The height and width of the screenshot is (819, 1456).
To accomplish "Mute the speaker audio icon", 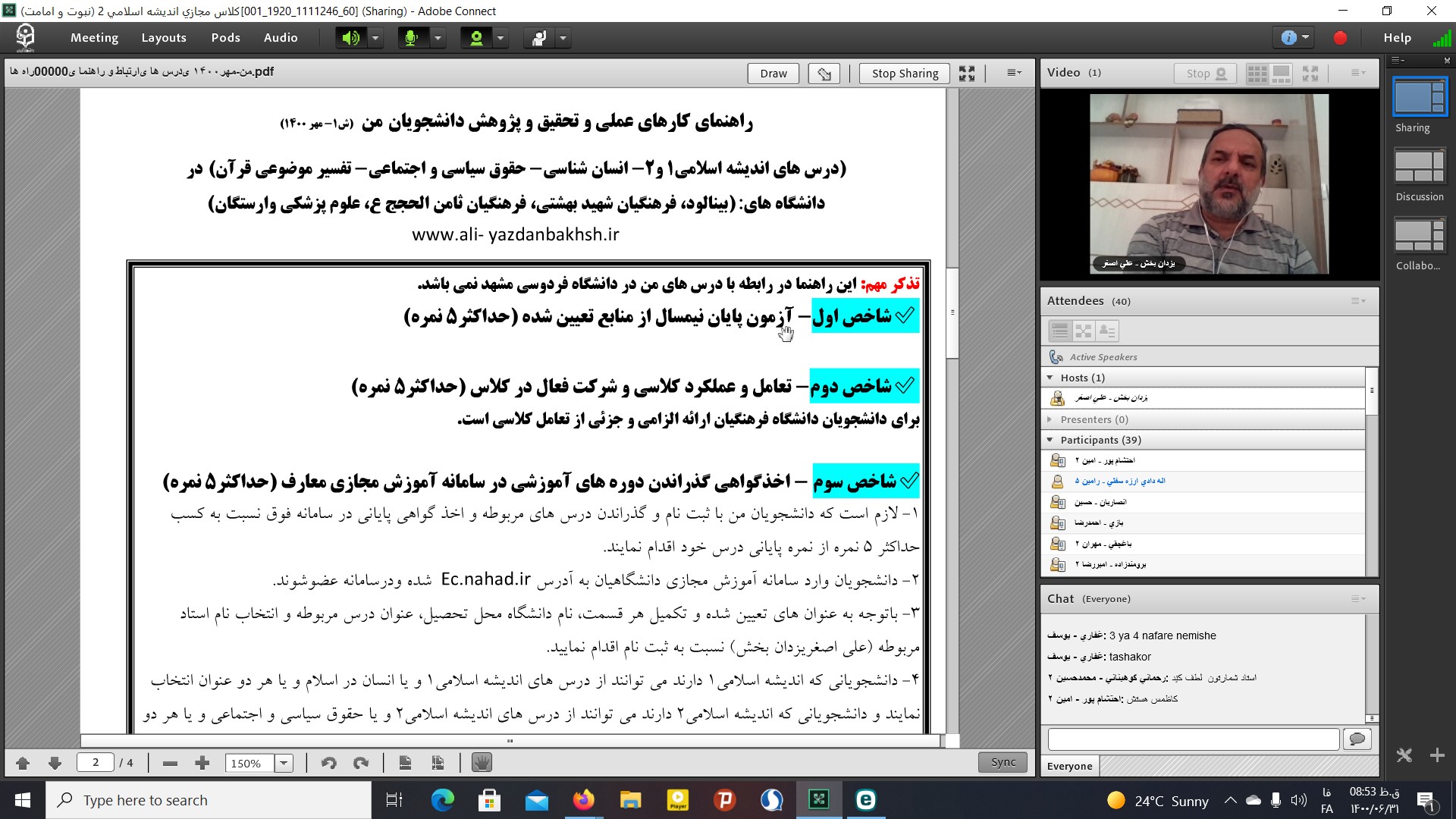I will (x=350, y=38).
